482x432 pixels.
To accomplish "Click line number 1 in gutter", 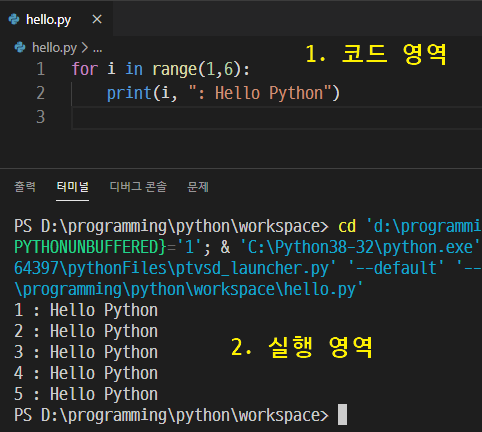I will pyautogui.click(x=41, y=69).
